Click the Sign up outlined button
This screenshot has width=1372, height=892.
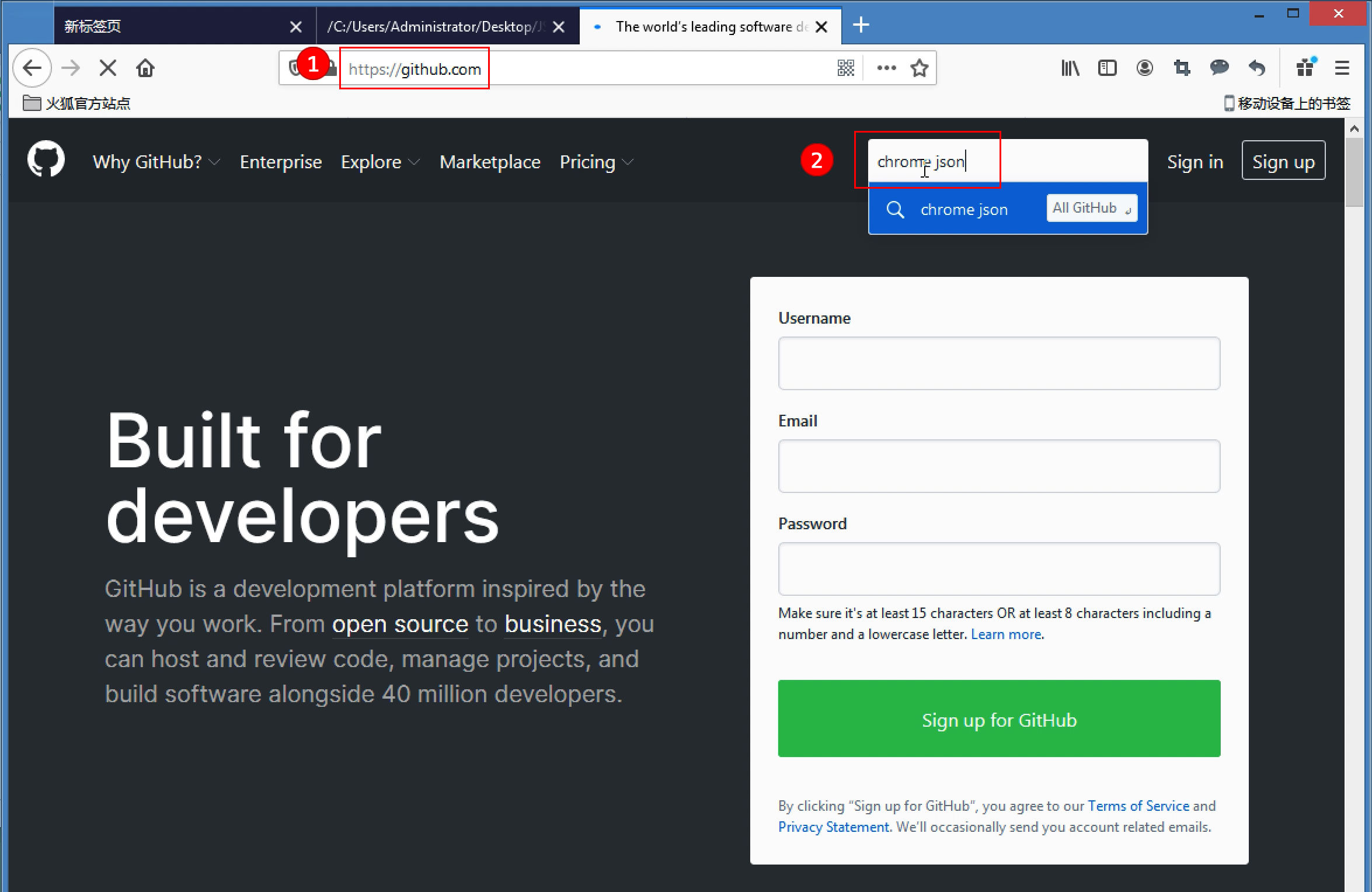coord(1283,160)
